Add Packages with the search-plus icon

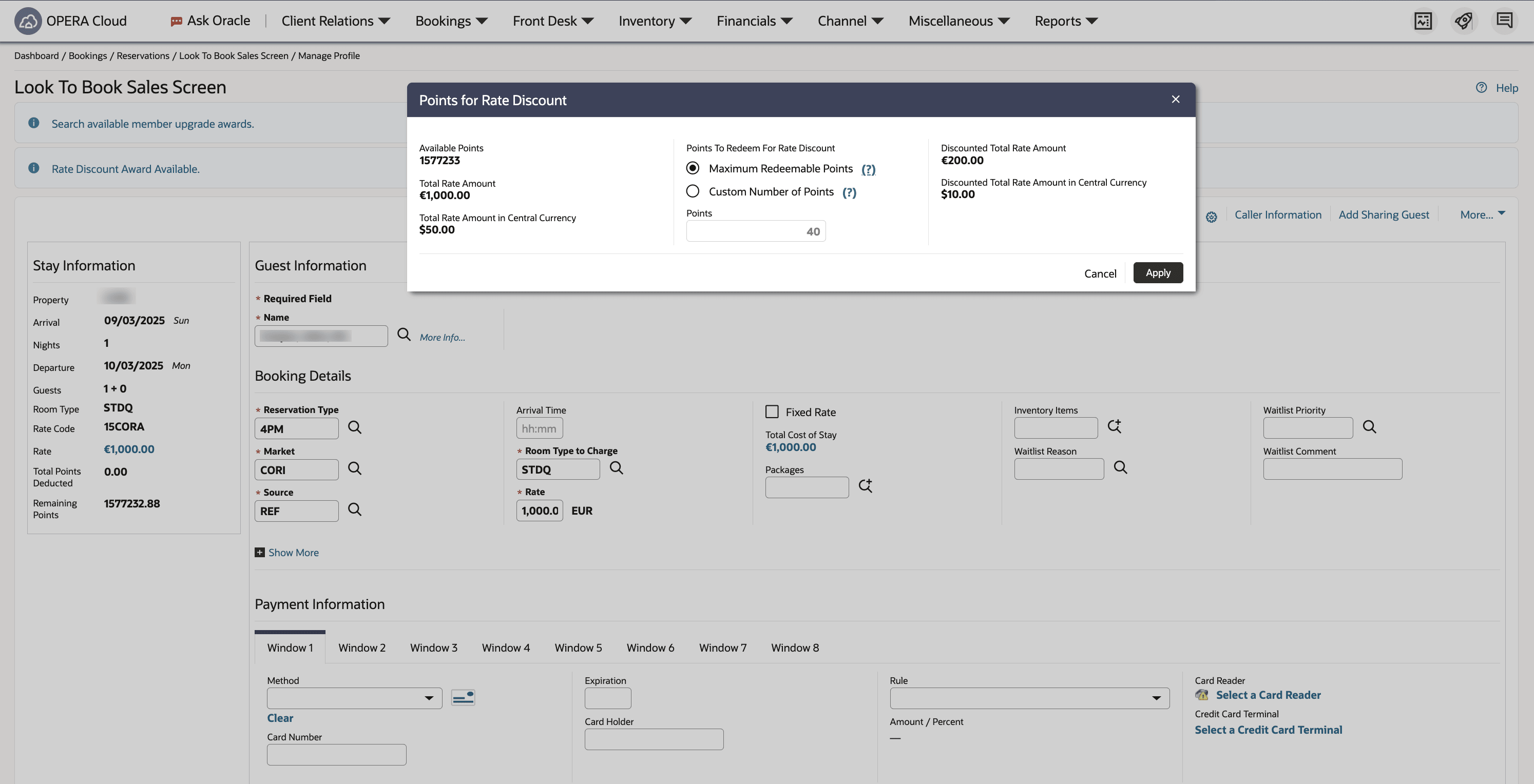(865, 486)
